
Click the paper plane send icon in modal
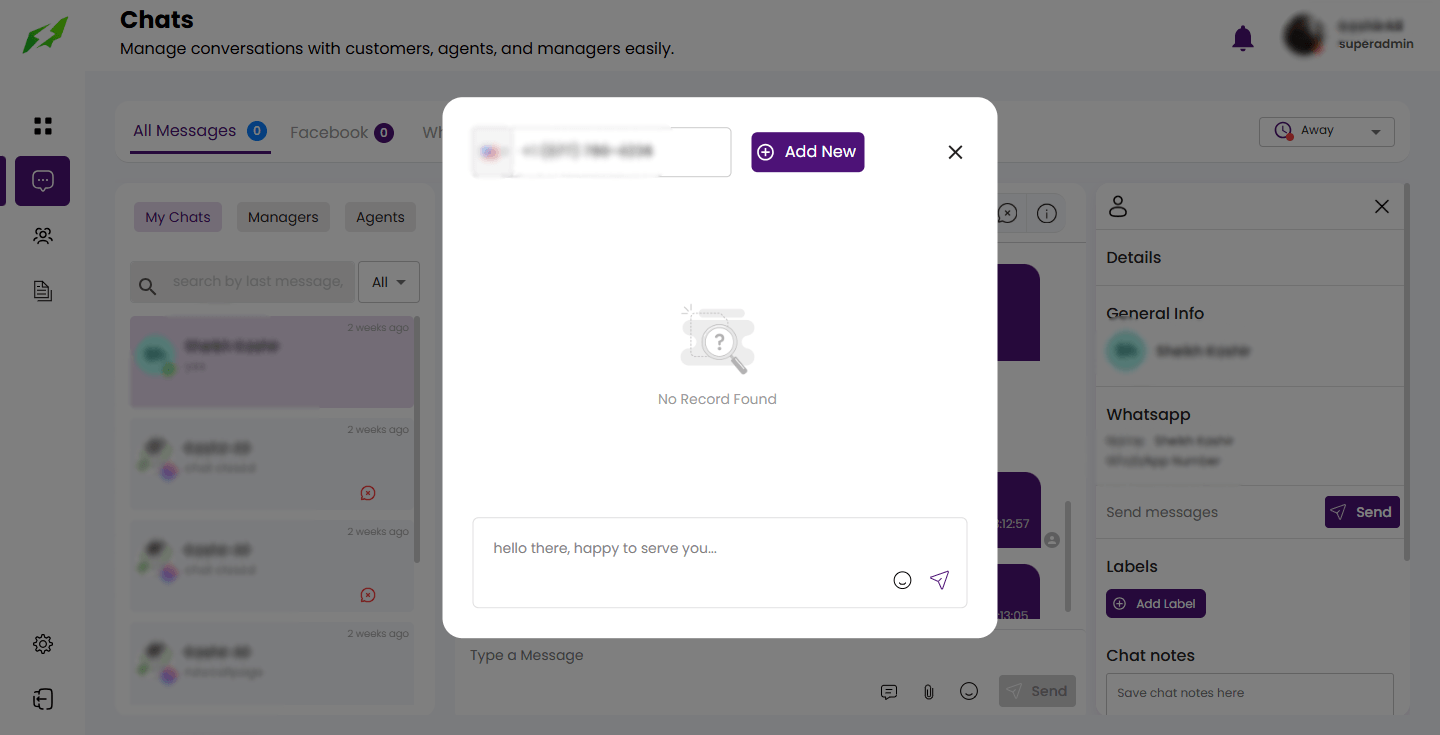[939, 580]
